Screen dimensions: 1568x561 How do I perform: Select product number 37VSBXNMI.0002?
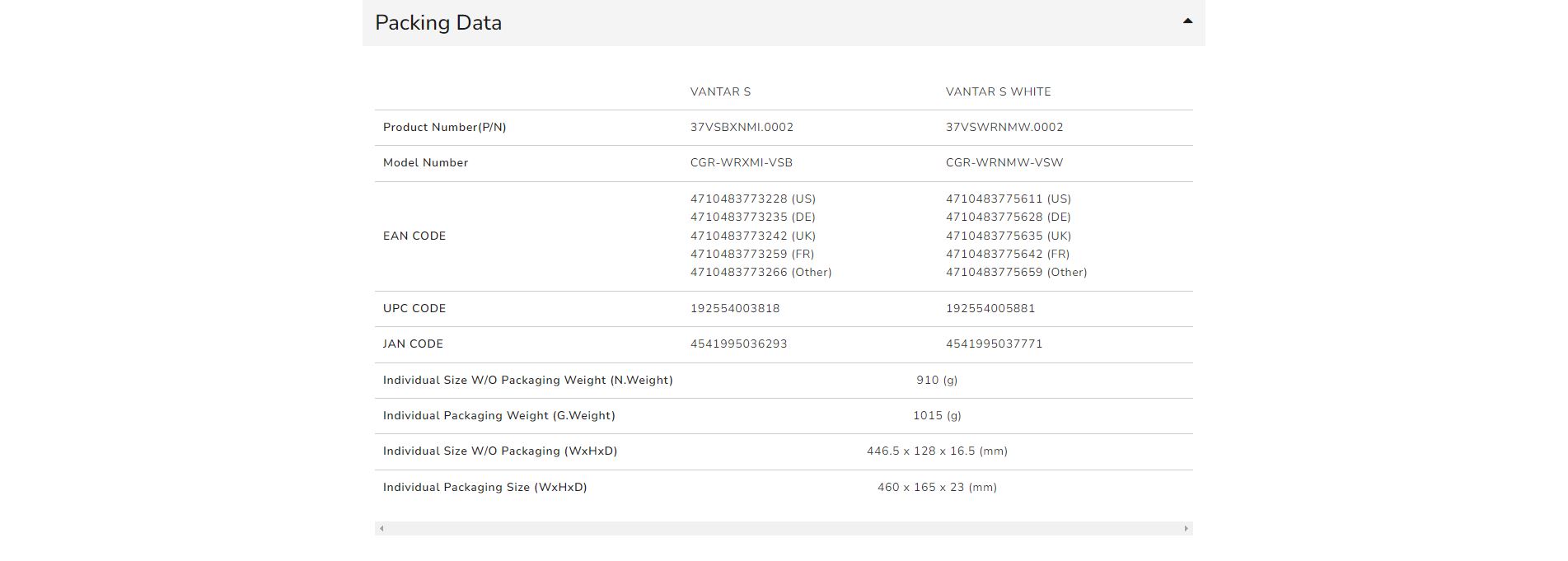click(742, 128)
